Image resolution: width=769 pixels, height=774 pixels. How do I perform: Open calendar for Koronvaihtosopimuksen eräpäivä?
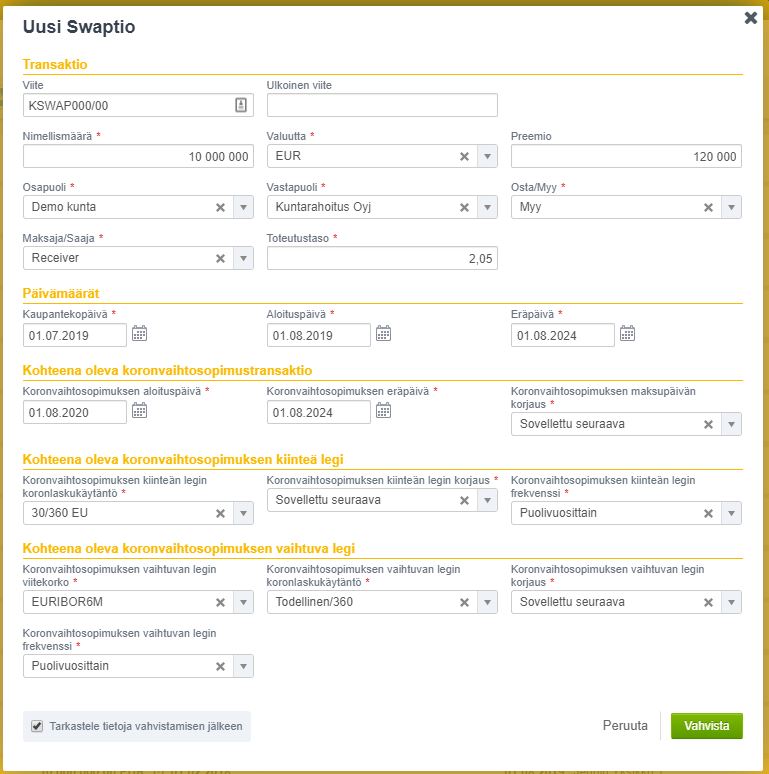[384, 411]
